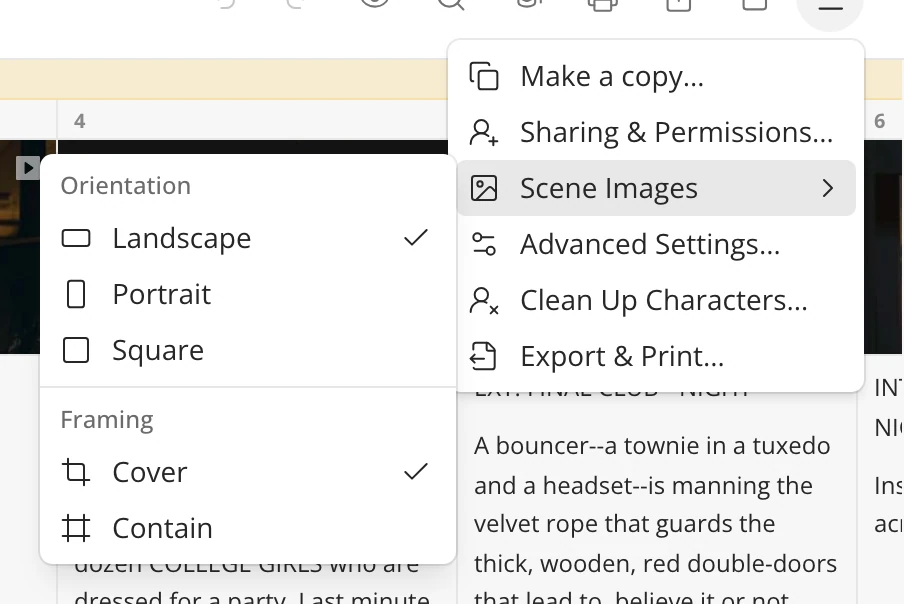
Task: Set framing to Cover
Action: tap(248, 472)
